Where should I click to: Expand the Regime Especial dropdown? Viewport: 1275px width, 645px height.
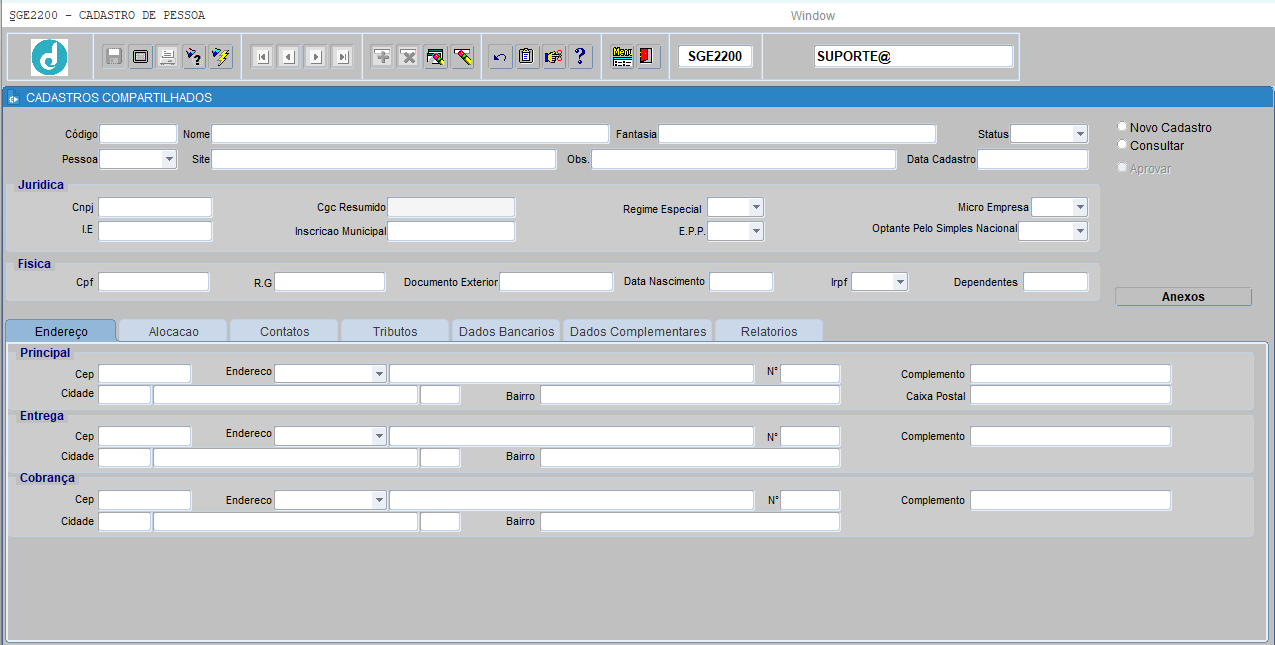[x=756, y=208]
